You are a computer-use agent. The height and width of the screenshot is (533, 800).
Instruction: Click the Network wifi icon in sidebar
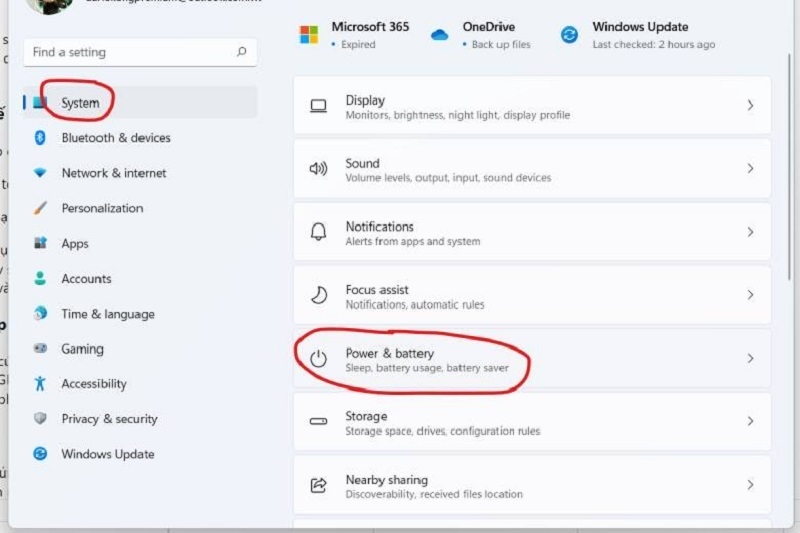click(x=40, y=173)
